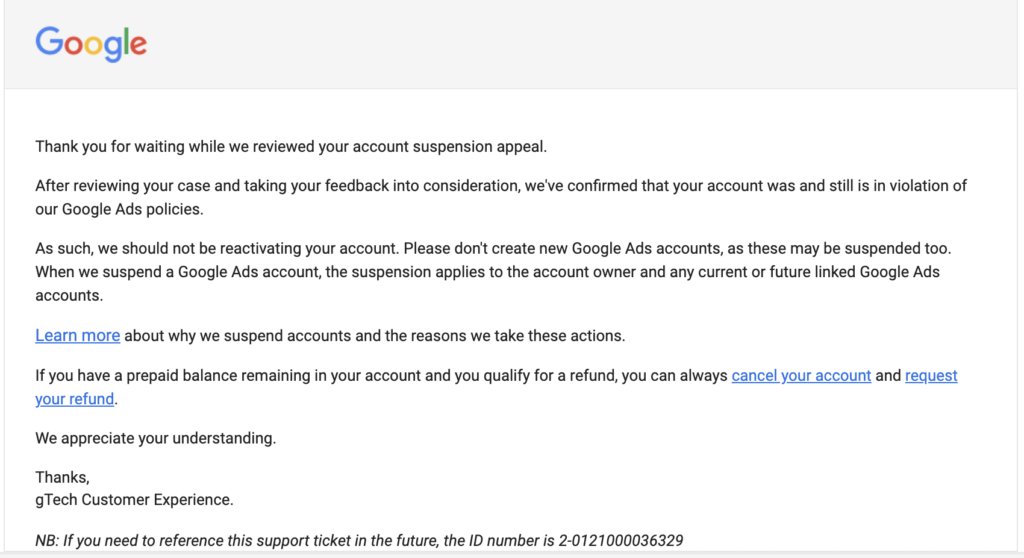Open the "Learn more" link

[x=77, y=336]
